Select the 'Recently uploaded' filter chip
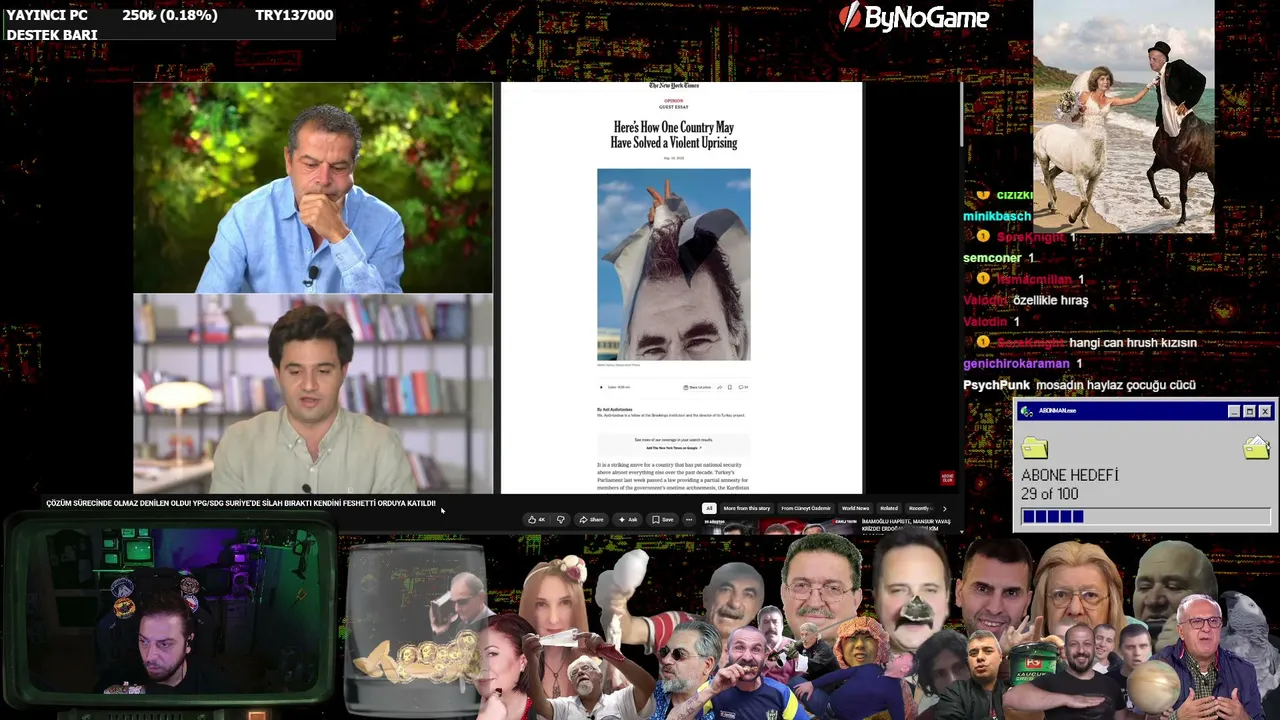 919,508
